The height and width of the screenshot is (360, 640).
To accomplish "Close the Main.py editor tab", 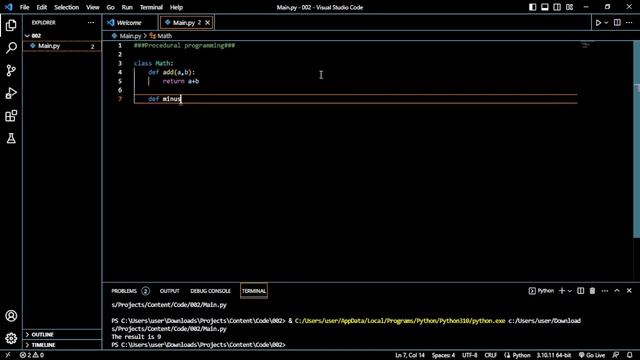I will click(x=207, y=23).
